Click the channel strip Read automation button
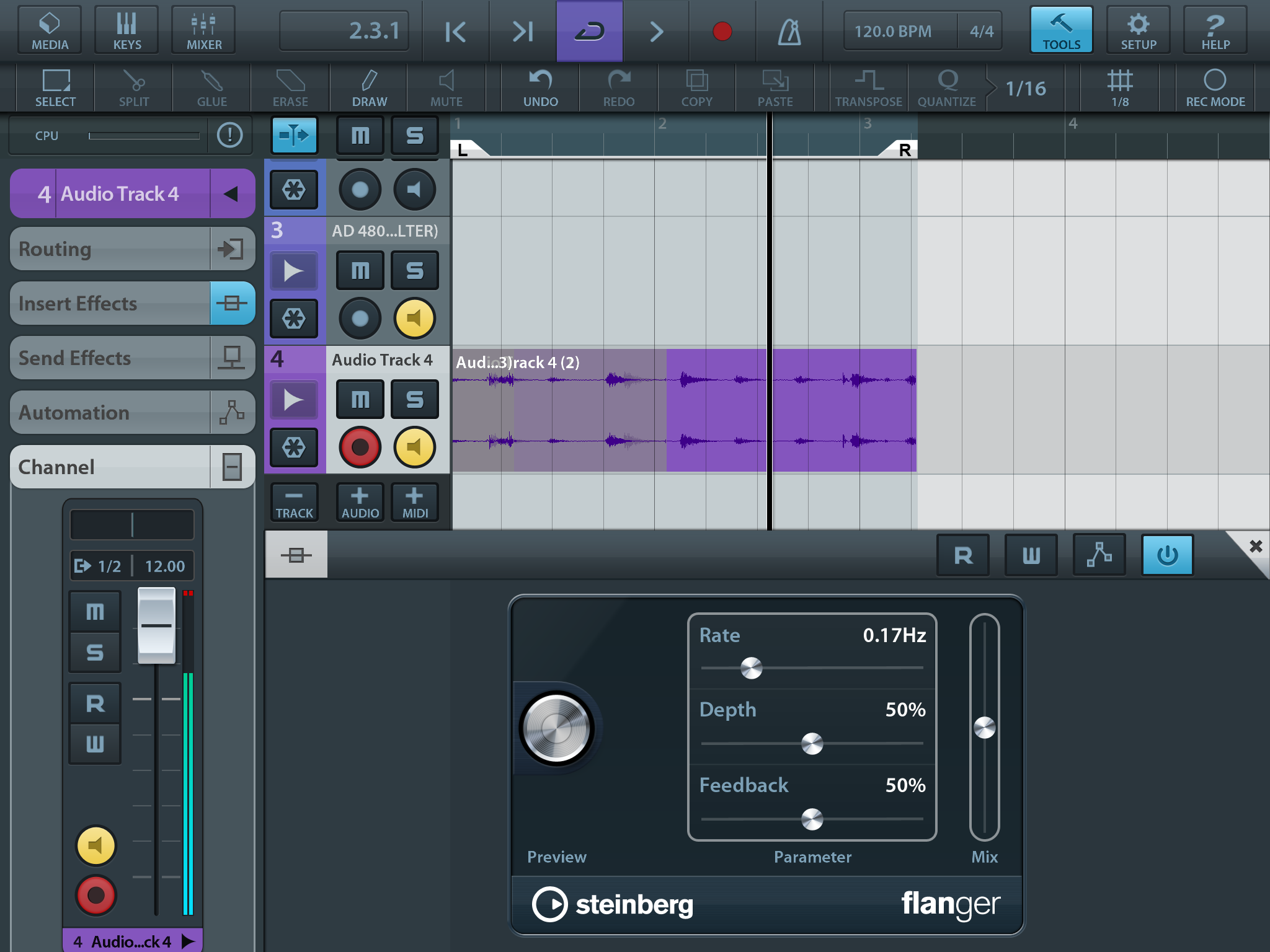 point(95,703)
